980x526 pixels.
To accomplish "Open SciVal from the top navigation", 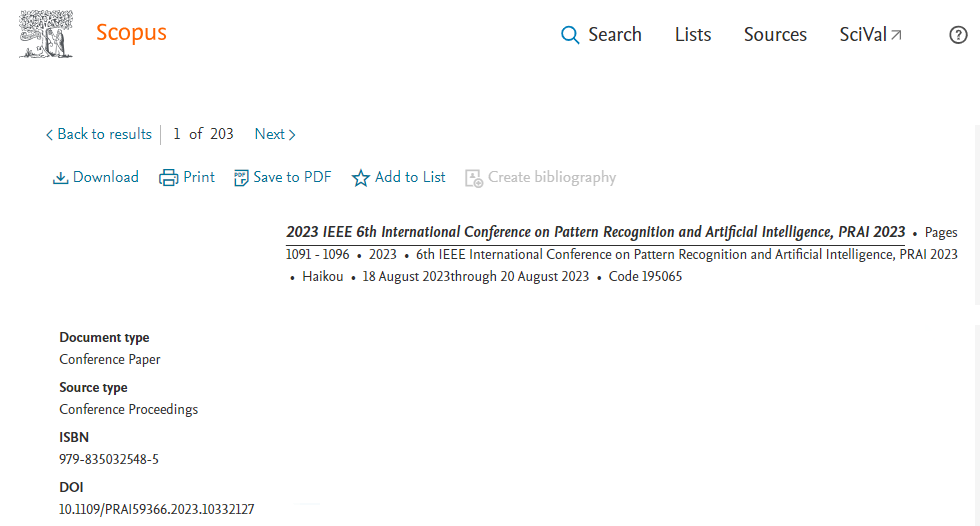I will 862,35.
